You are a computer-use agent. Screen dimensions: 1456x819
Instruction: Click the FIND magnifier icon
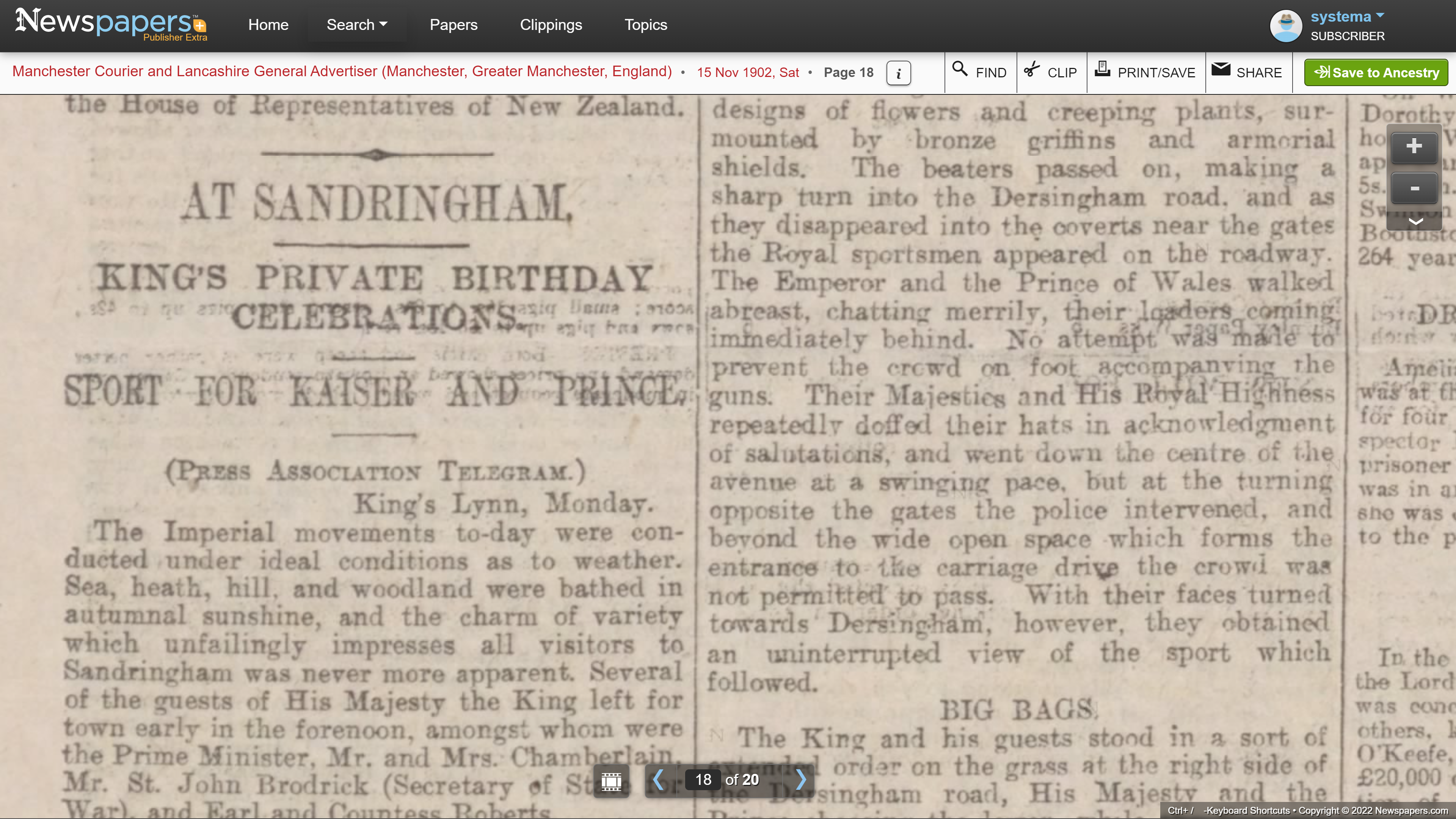coord(960,69)
